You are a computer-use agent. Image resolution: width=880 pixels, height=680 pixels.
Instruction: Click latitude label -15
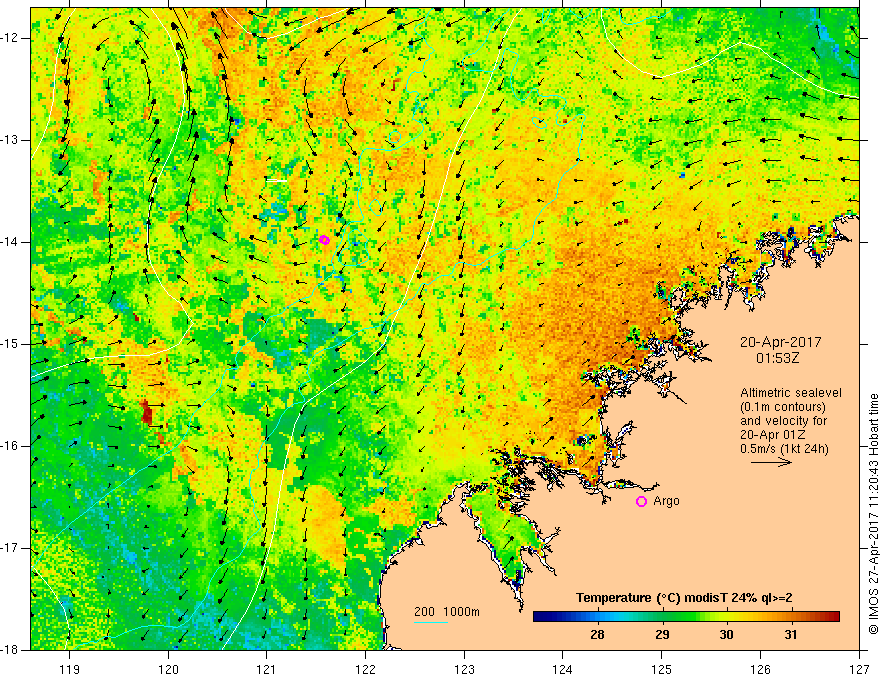pyautogui.click(x=12, y=344)
